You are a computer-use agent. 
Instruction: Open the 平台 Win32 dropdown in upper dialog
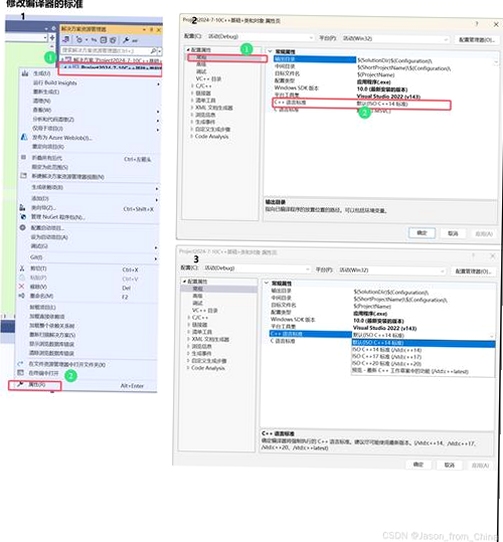395,38
